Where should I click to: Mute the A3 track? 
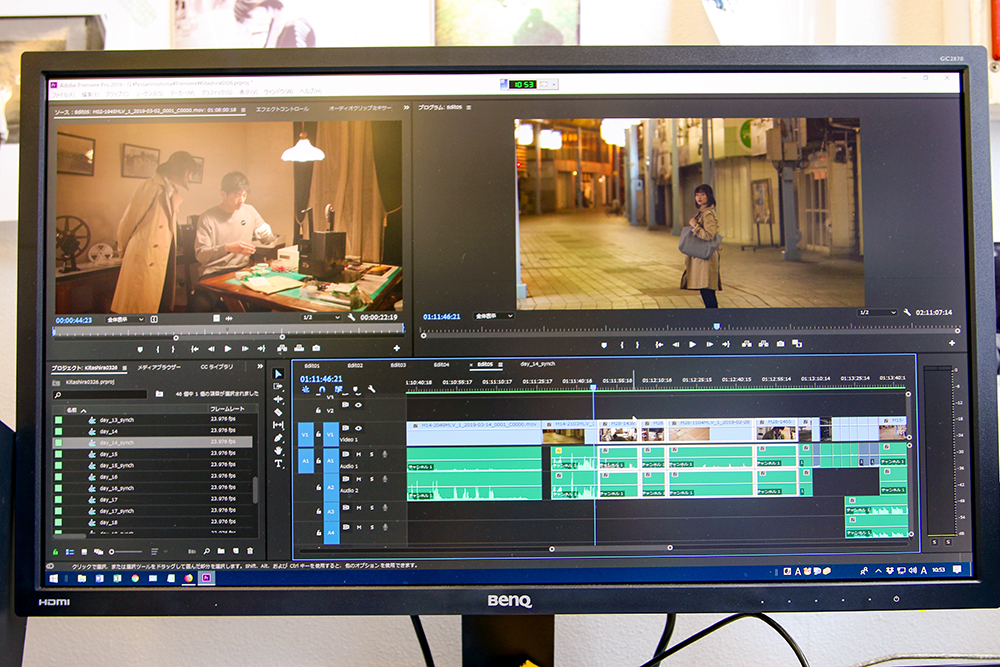pos(358,508)
